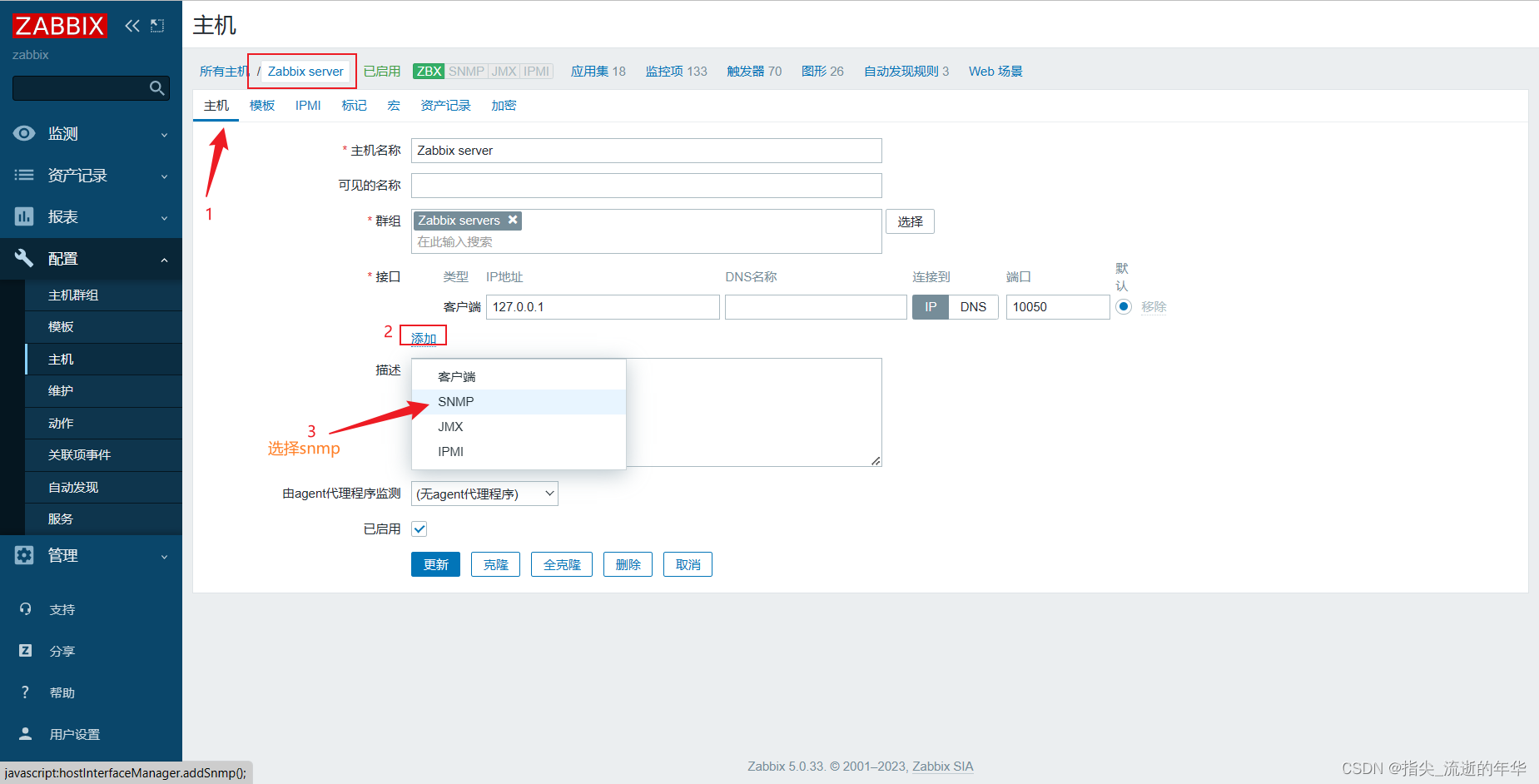Click the JMX availability badge
This screenshot has width=1539, height=784.
coord(504,72)
